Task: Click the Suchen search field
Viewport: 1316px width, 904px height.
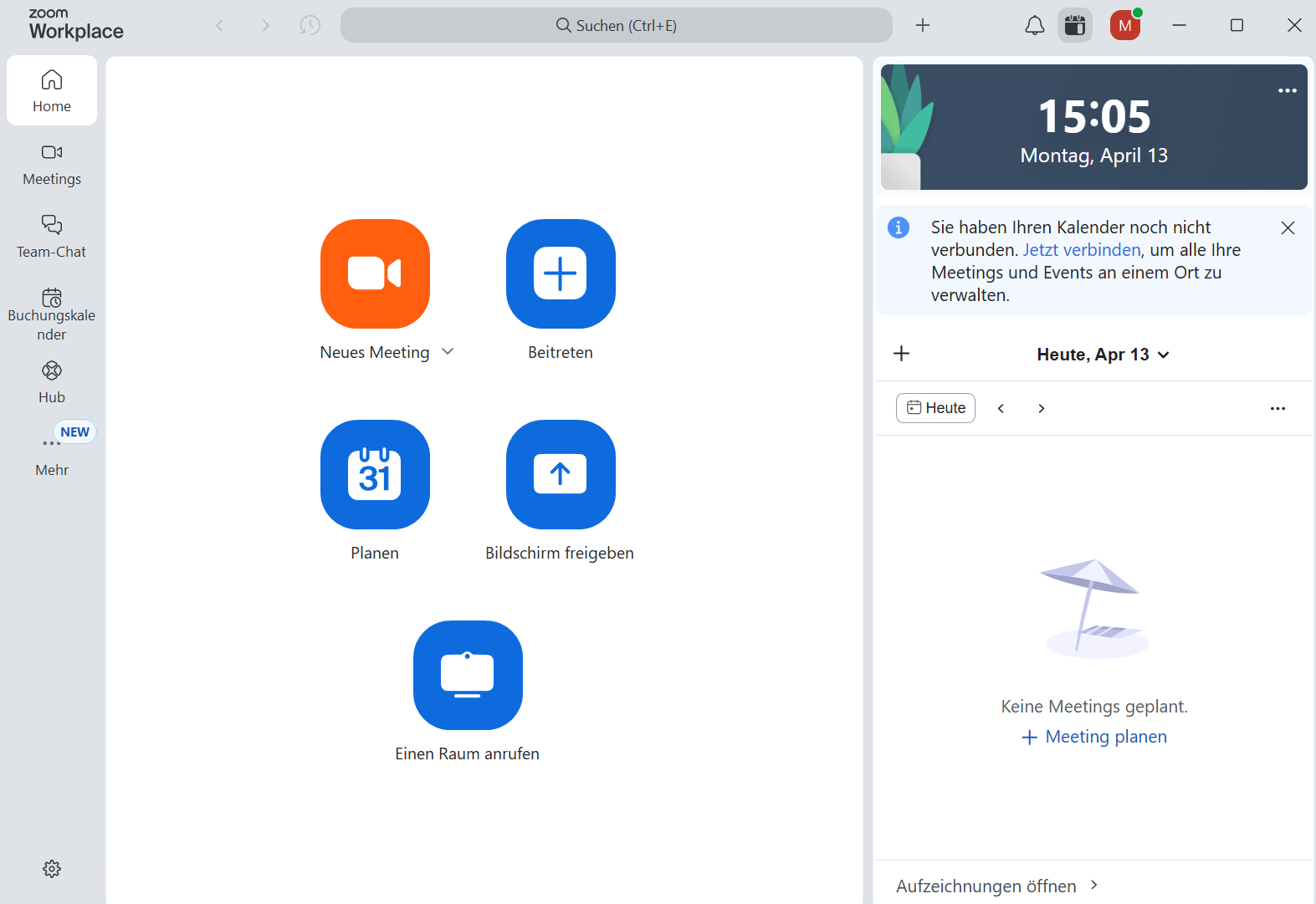Action: pyautogui.click(x=616, y=25)
